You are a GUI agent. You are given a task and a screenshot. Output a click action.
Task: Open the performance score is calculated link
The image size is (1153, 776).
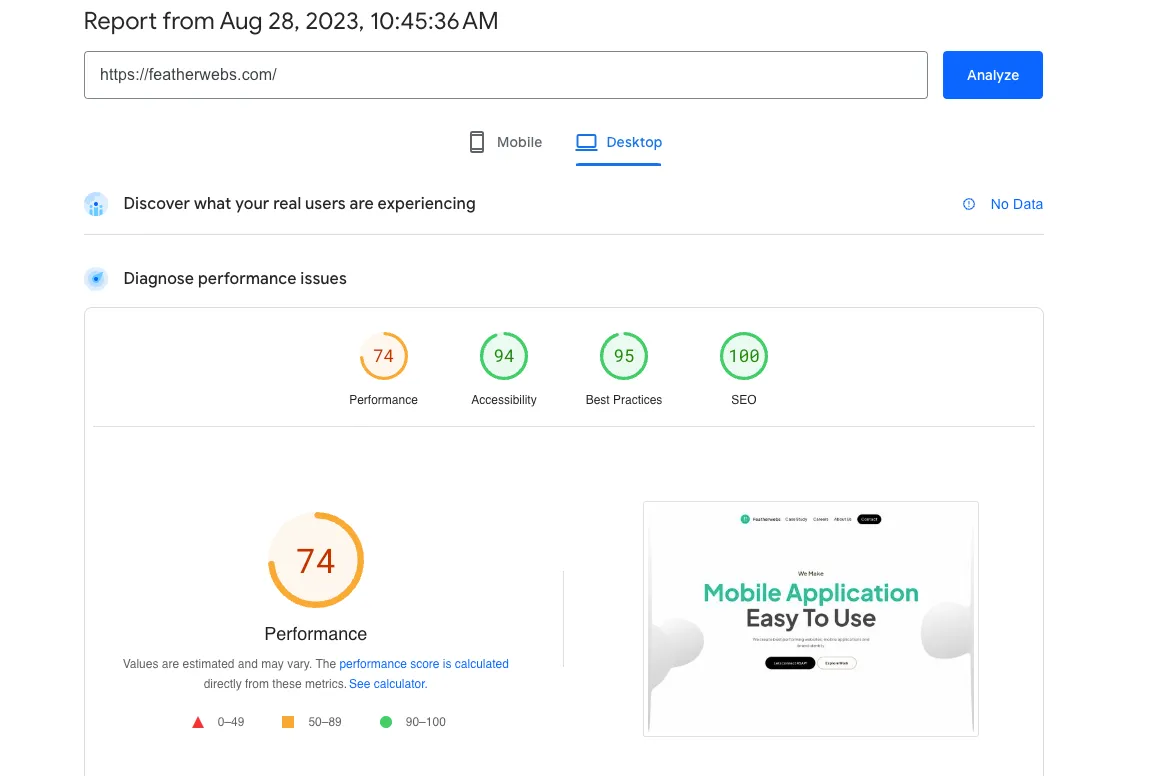click(x=424, y=663)
